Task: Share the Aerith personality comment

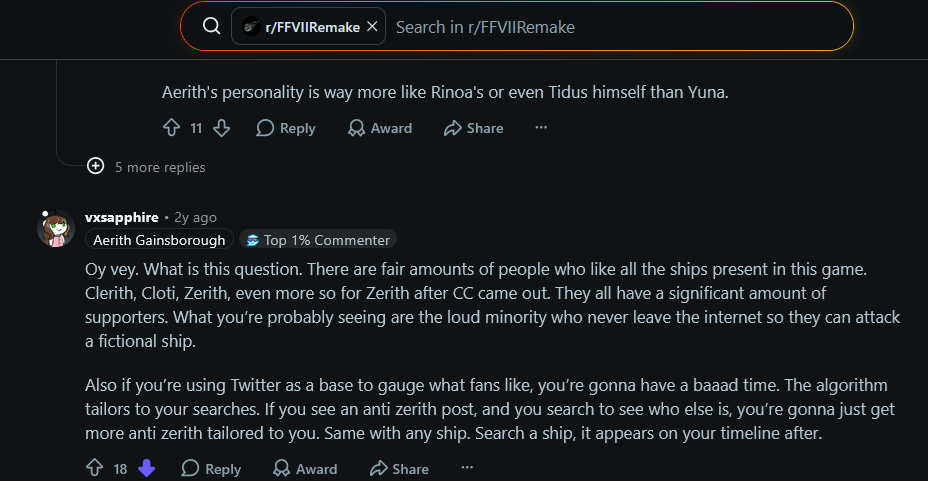Action: click(x=473, y=128)
